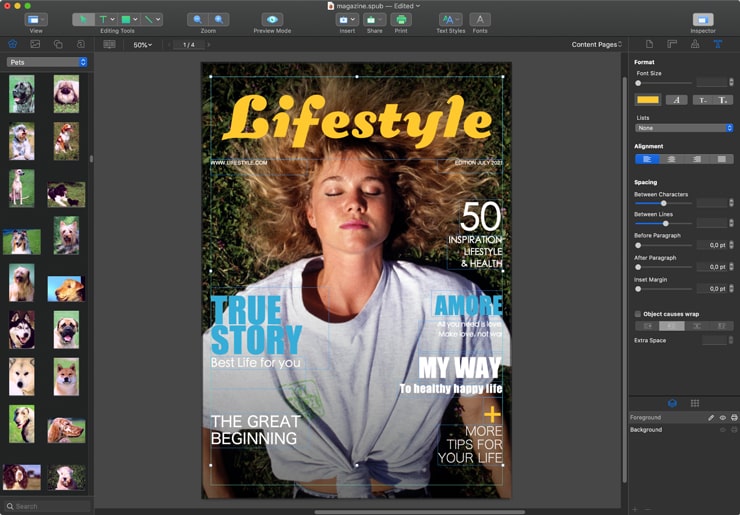Toggle Background layer visibility eye
The image size is (740, 515).
pyautogui.click(x=723, y=430)
